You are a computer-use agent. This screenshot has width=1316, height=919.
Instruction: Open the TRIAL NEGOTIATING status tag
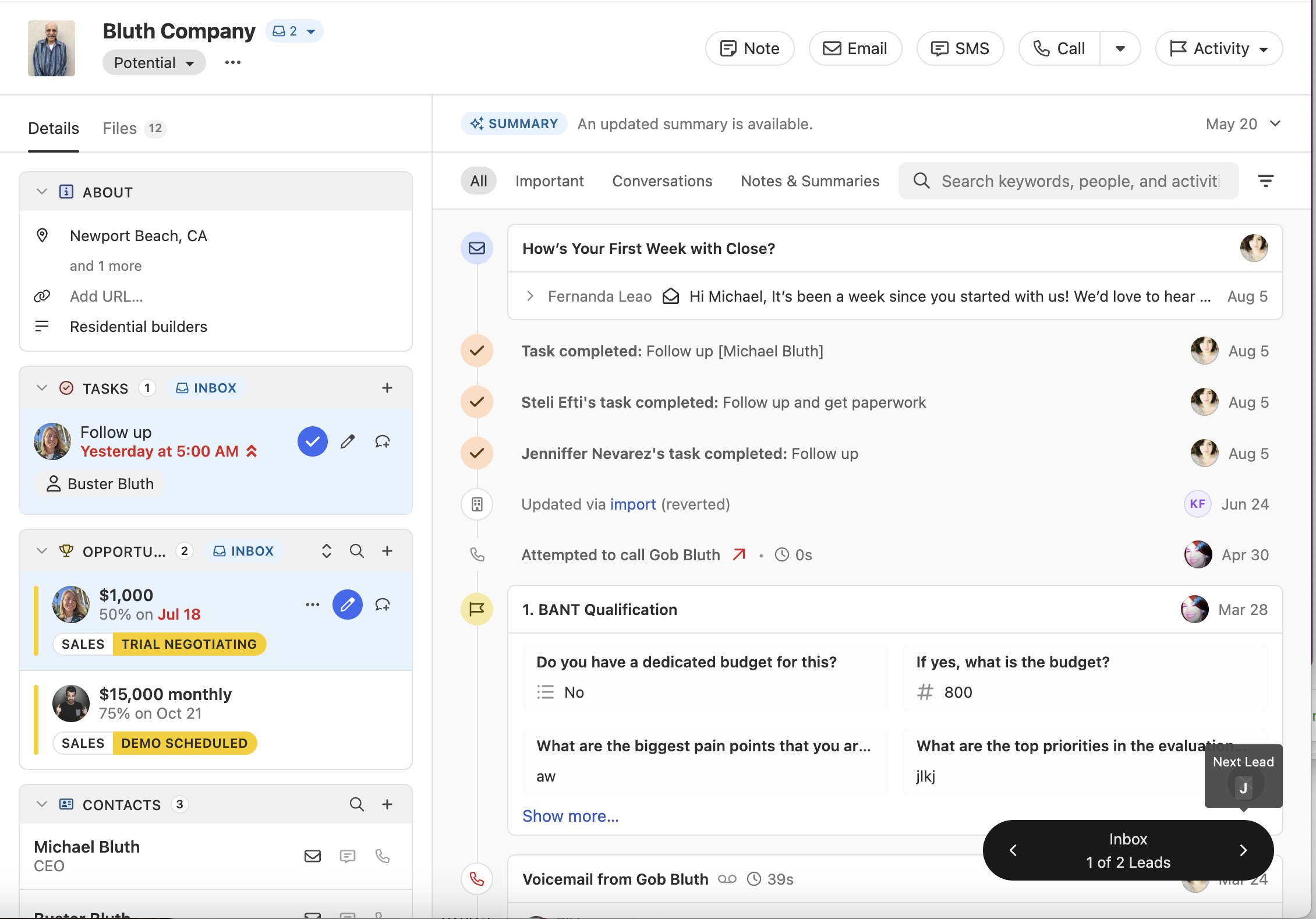(x=189, y=644)
